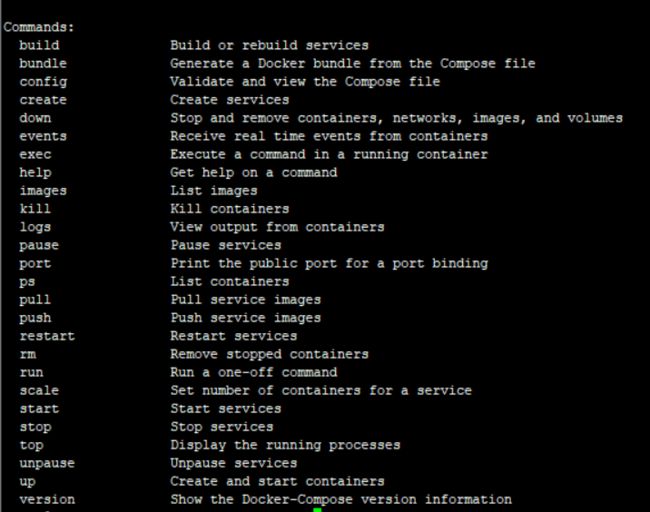
Task: Click on the 'images' command
Action: pos(43,191)
